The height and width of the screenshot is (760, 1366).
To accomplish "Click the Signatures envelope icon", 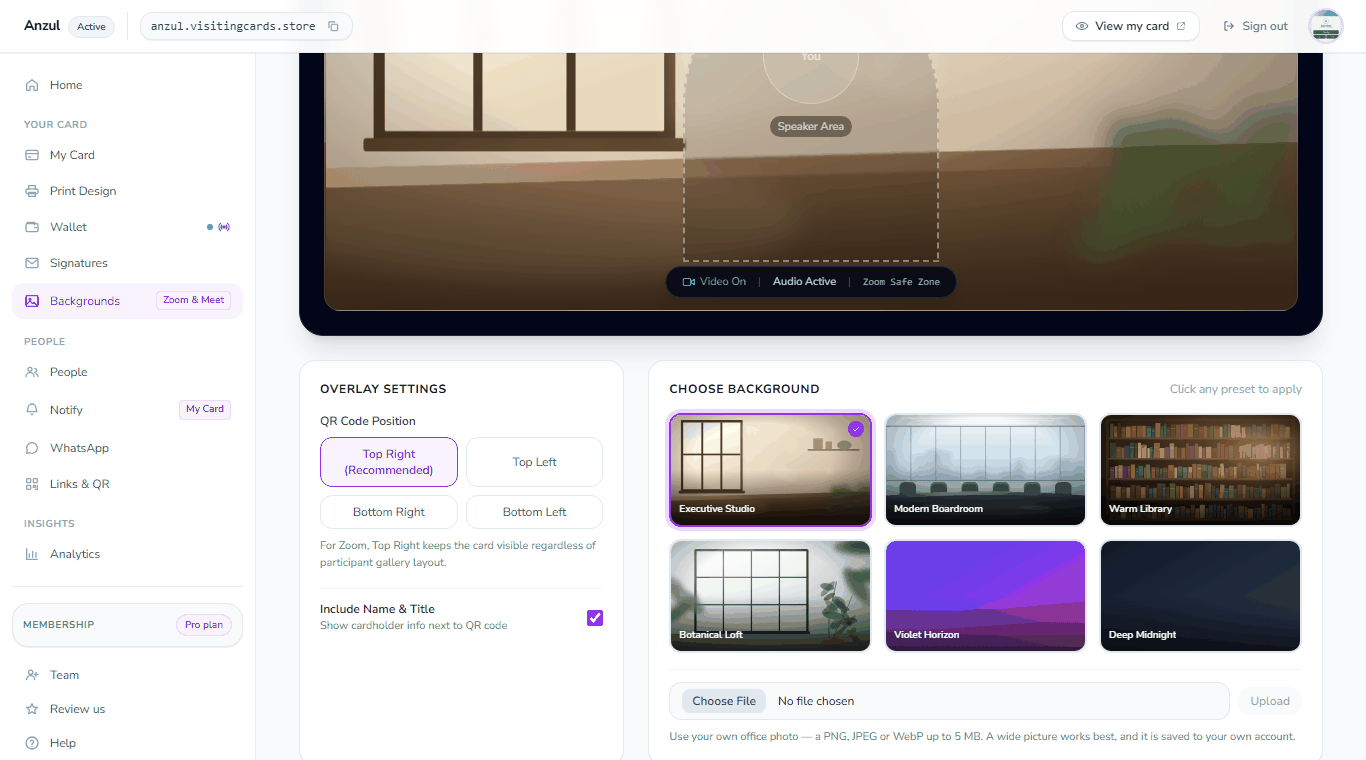I will tap(32, 263).
